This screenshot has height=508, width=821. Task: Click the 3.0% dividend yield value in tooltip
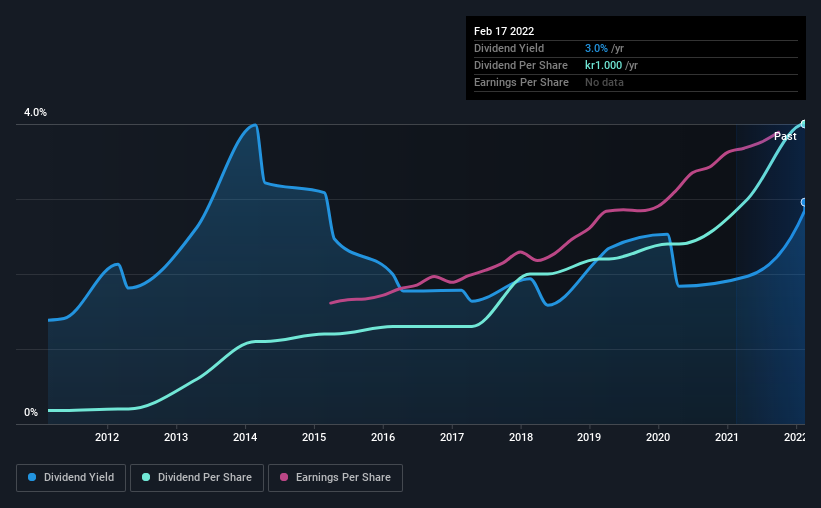pos(596,48)
